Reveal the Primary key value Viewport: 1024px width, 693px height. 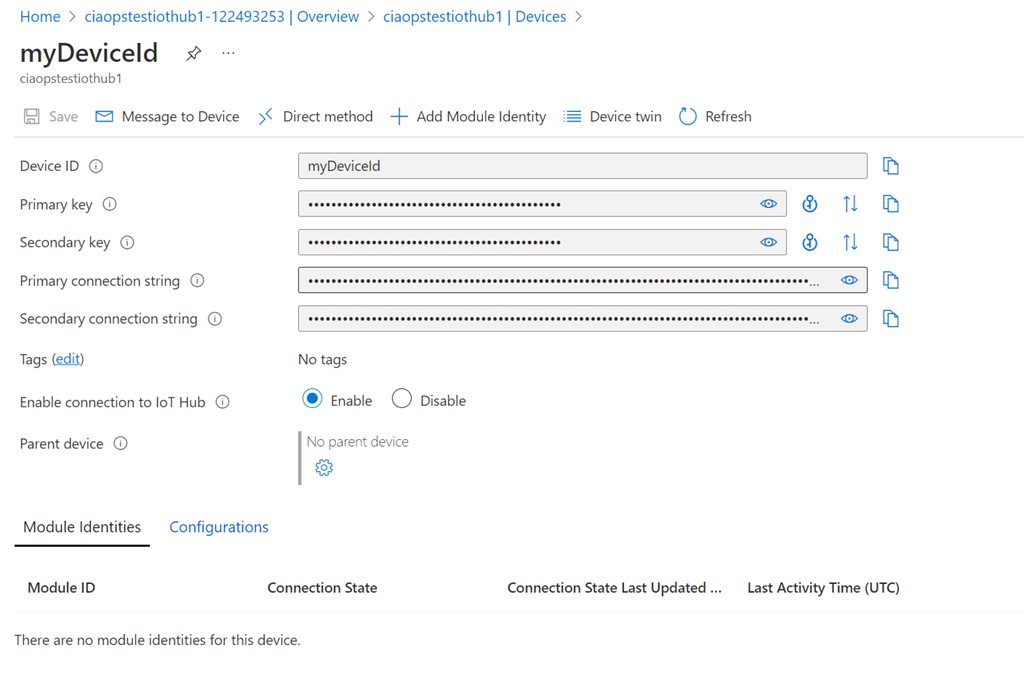tap(768, 204)
